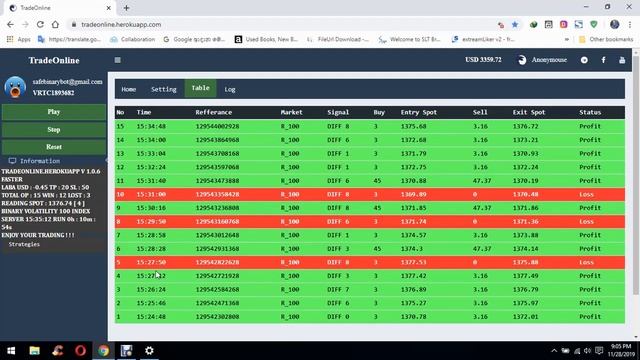Screen dimensions: 640x360
Task: Open the Windows Start menu
Action: click(11, 351)
